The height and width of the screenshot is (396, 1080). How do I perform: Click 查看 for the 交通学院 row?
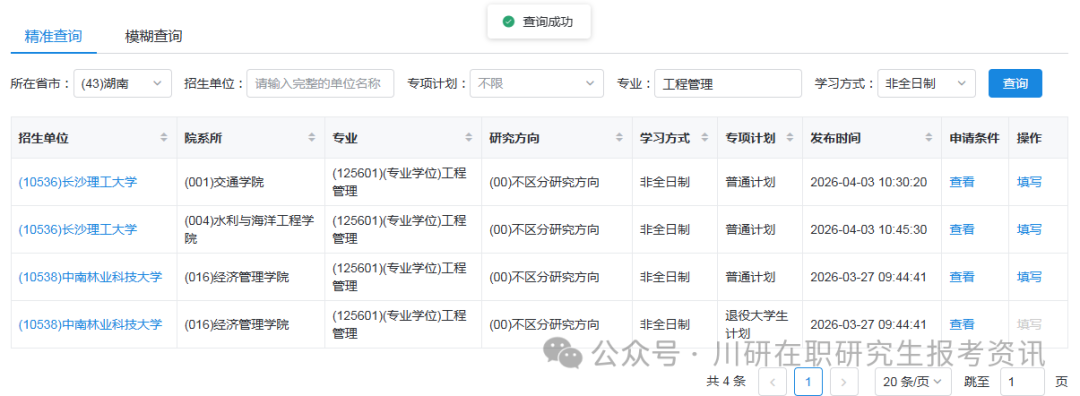pos(962,182)
